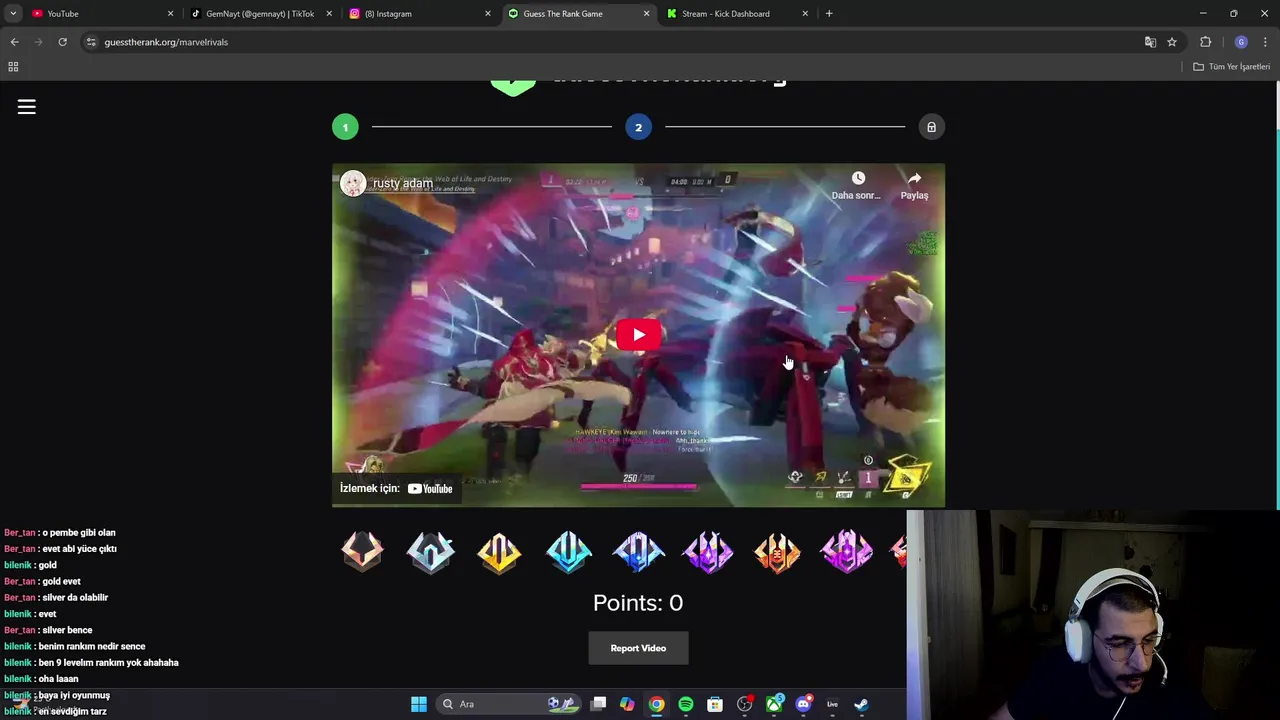The image size is (1280, 720).
Task: Click chat message 'oha laaan'
Action: 58,679
